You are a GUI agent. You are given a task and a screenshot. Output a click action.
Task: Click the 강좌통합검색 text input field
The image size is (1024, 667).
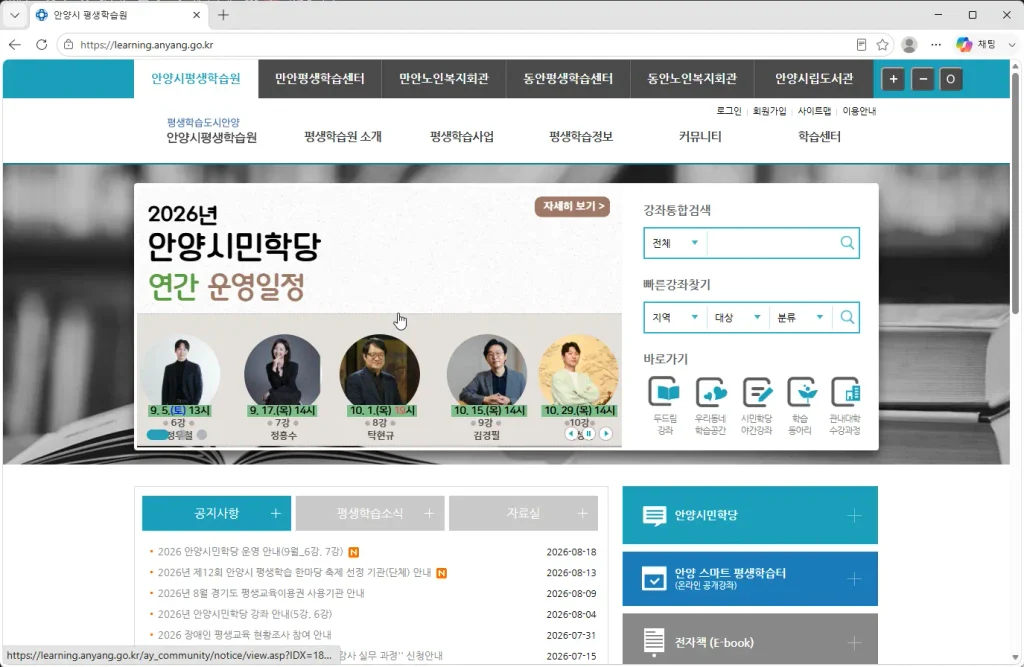[772, 243]
